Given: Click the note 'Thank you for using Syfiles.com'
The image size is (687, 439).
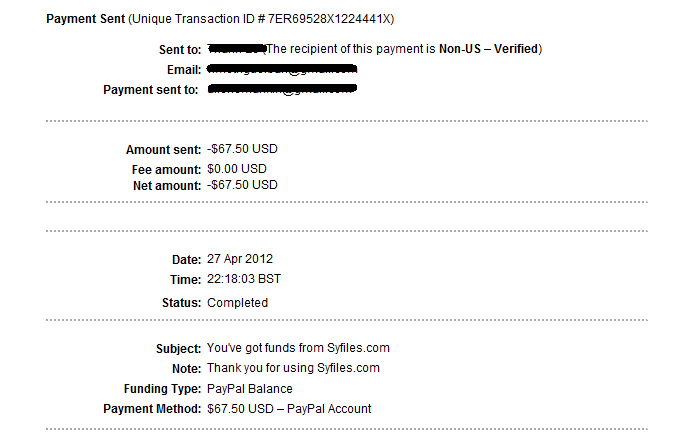Looking at the screenshot, I should [293, 368].
